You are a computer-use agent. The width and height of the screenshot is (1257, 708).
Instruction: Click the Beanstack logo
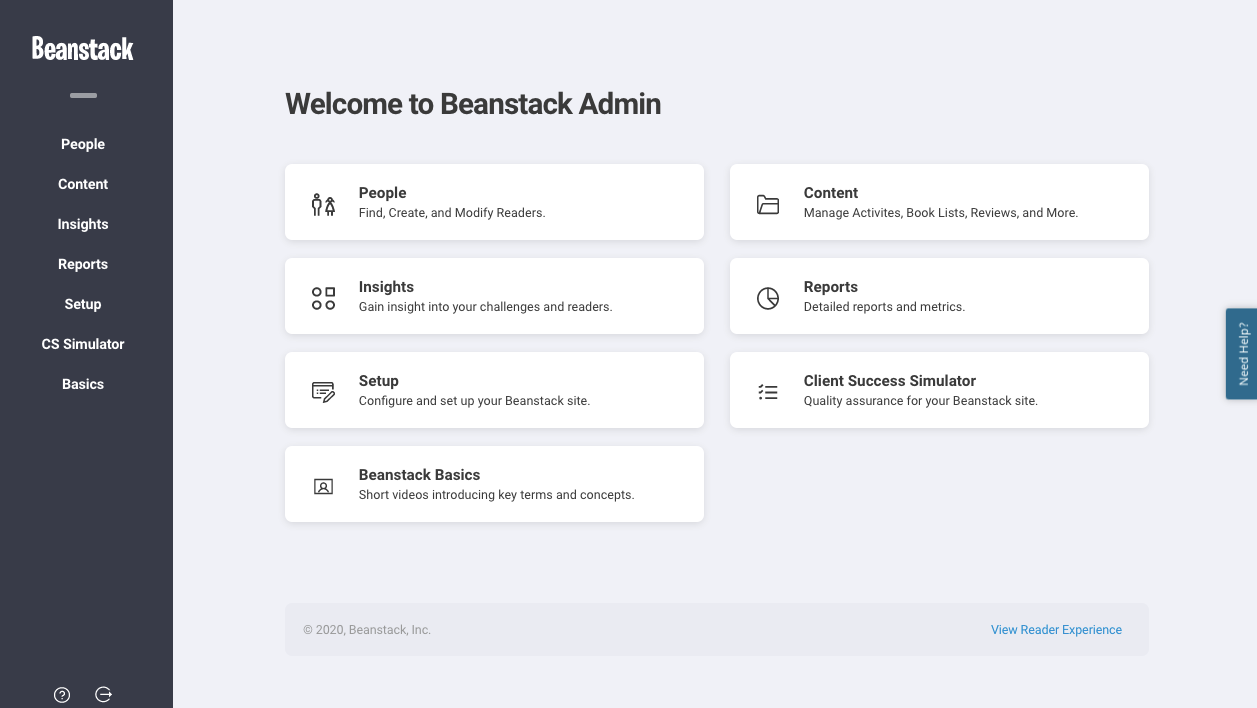pyautogui.click(x=83, y=48)
